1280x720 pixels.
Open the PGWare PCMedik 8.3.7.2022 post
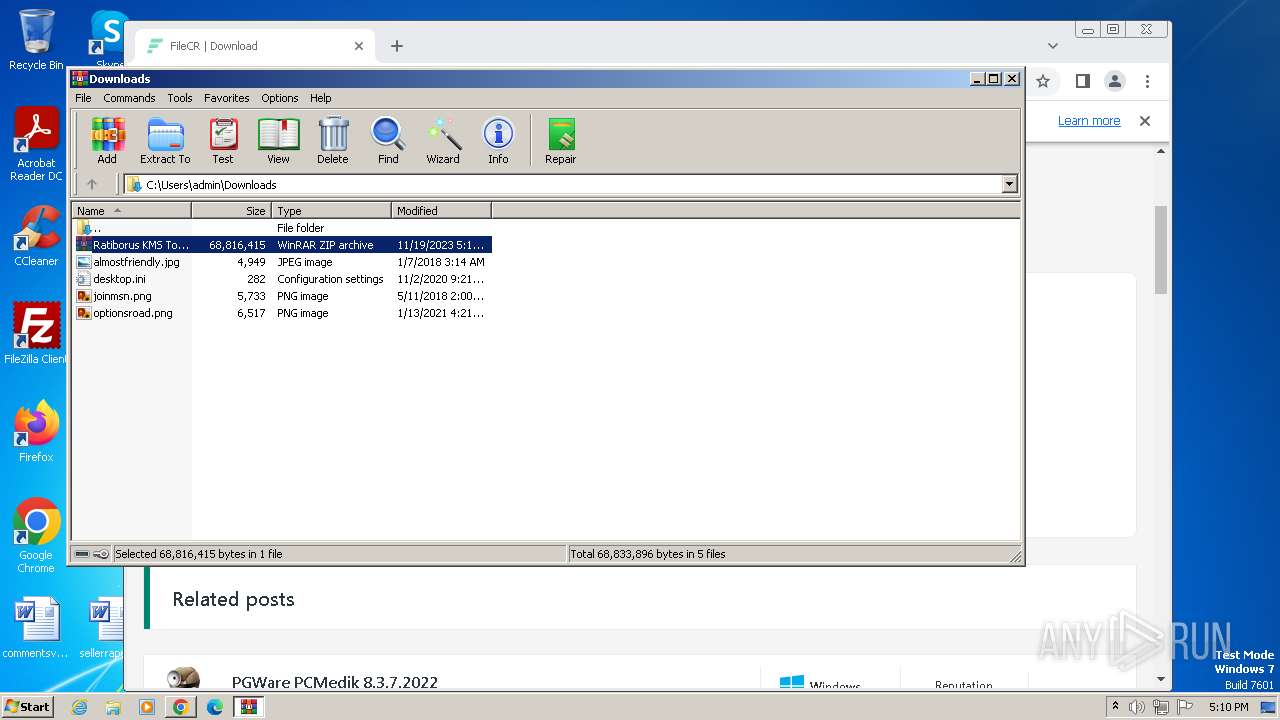(x=335, y=683)
